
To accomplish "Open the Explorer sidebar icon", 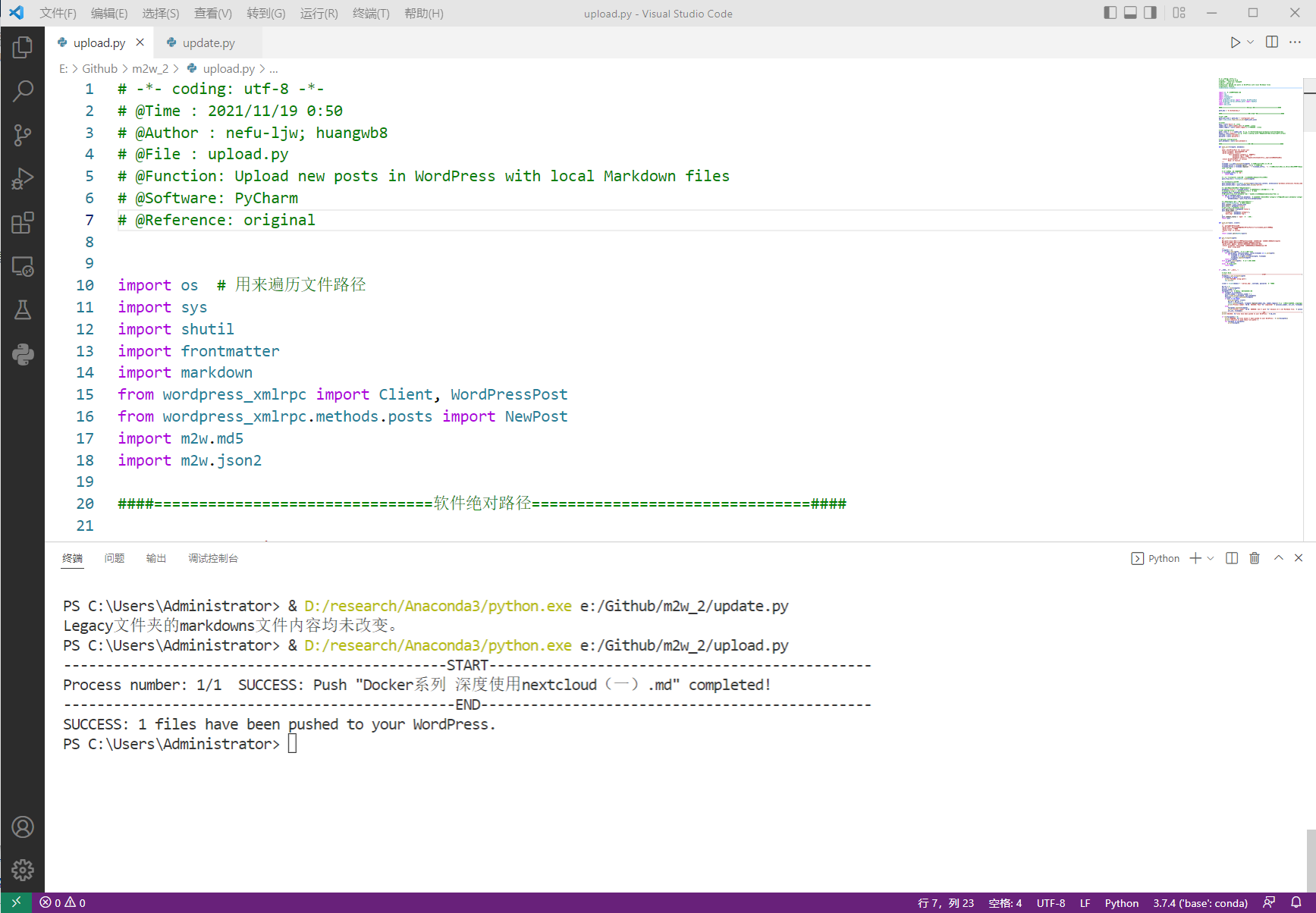I will (x=22, y=47).
